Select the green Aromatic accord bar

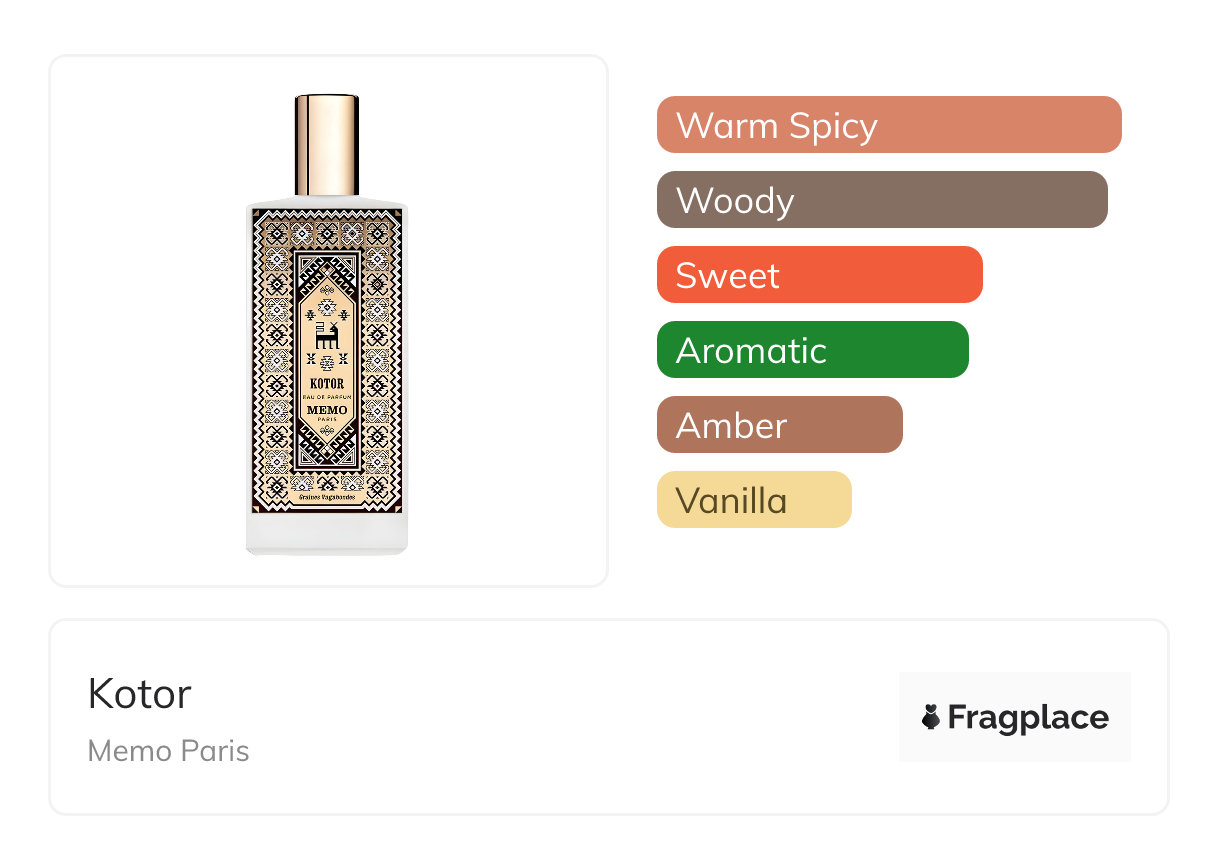coord(812,350)
